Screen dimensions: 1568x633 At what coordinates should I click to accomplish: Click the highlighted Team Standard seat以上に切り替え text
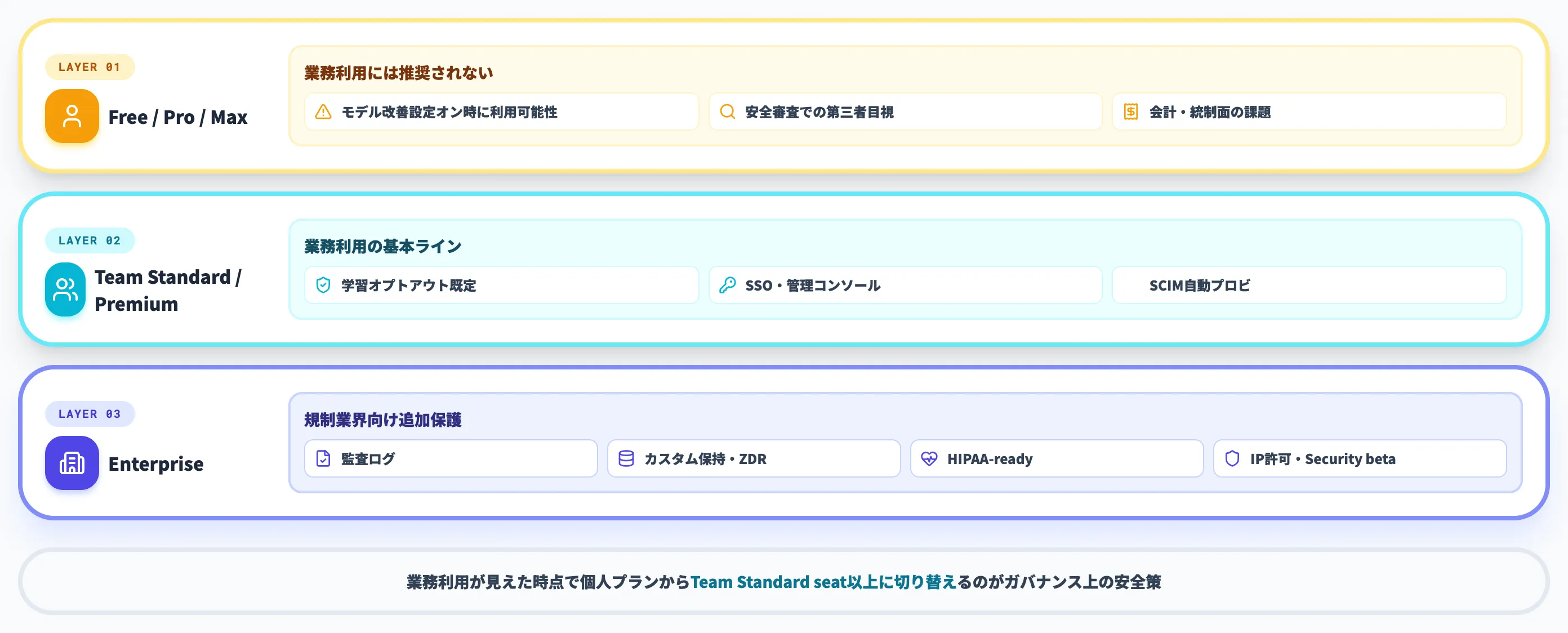823,582
